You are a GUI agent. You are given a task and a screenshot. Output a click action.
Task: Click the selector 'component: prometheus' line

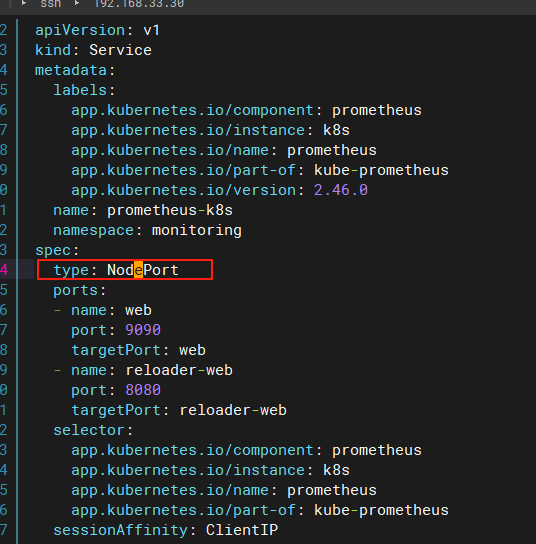point(246,450)
